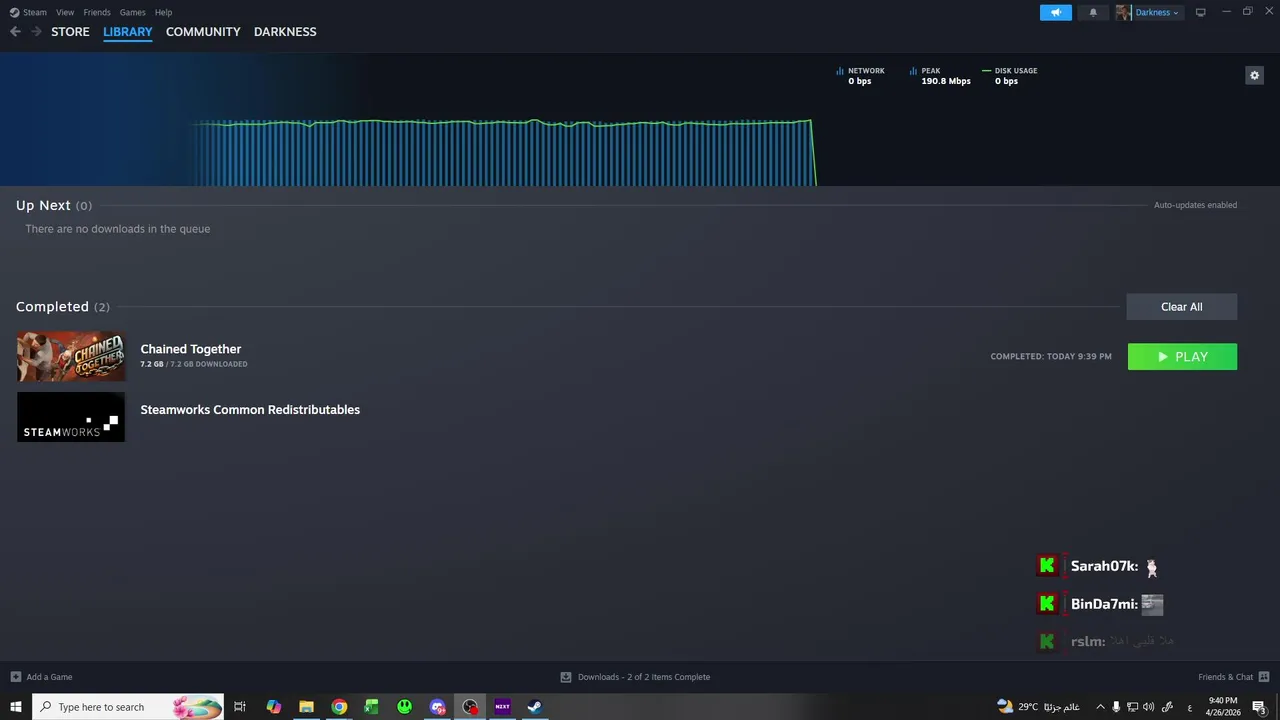Open the green smiley app on taskbar
The image size is (1280, 720).
(x=404, y=707)
